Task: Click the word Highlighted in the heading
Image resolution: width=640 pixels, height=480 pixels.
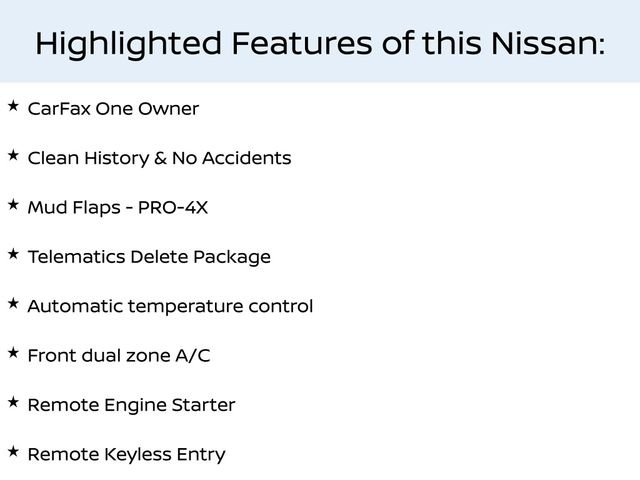Action: (x=128, y=44)
